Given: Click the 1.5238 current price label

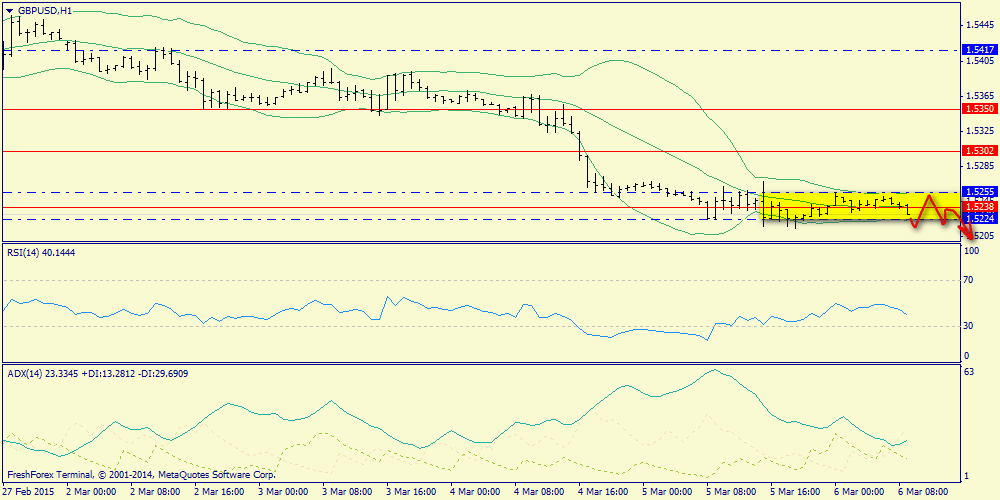Looking at the screenshot, I should point(978,207).
